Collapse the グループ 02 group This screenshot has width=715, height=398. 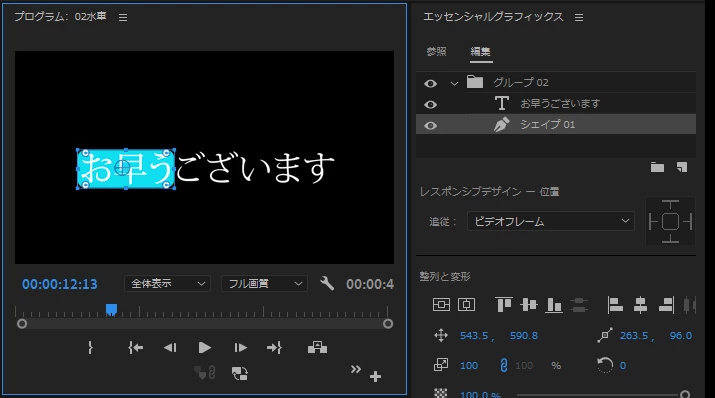coord(454,83)
